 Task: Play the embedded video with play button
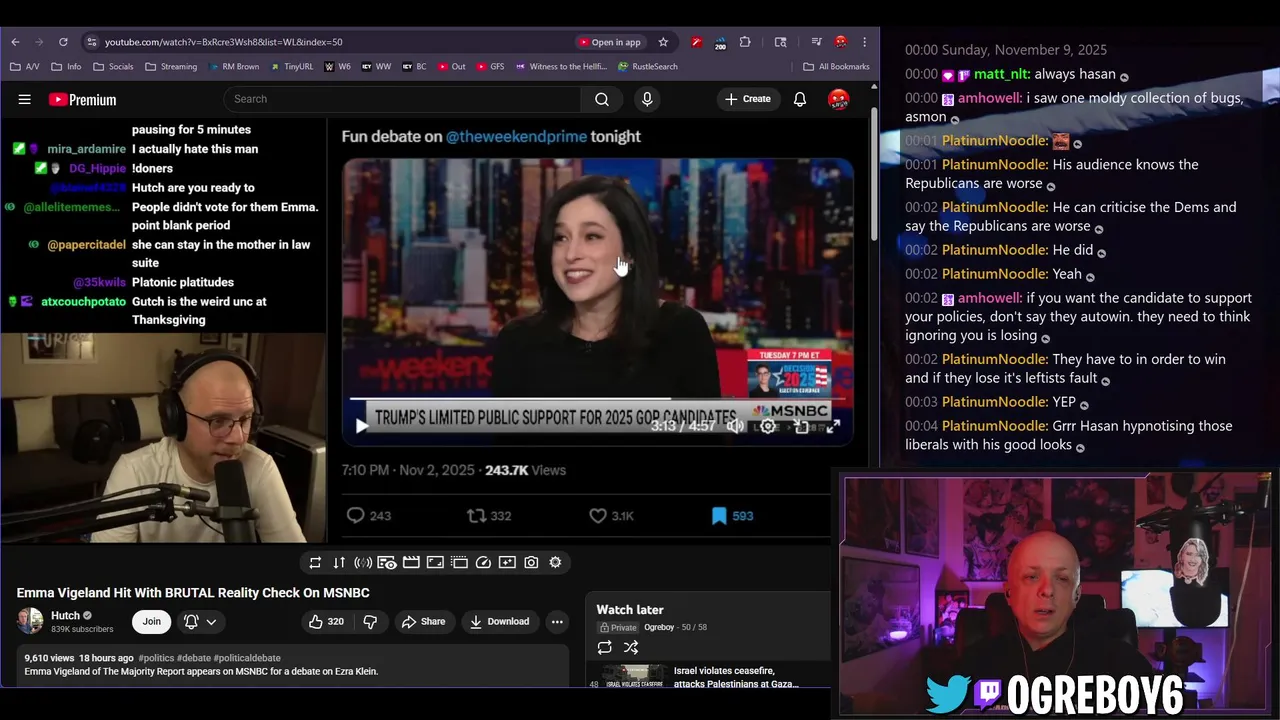coord(362,426)
